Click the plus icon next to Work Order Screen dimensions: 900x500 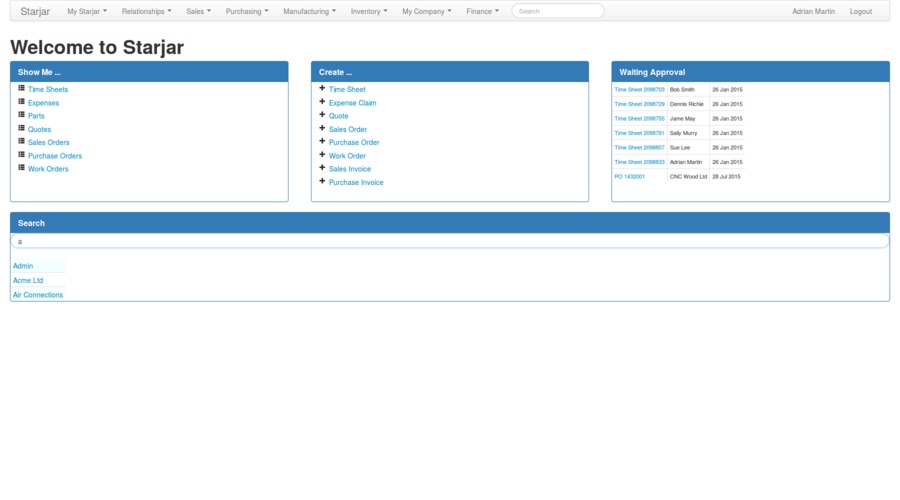click(322, 155)
